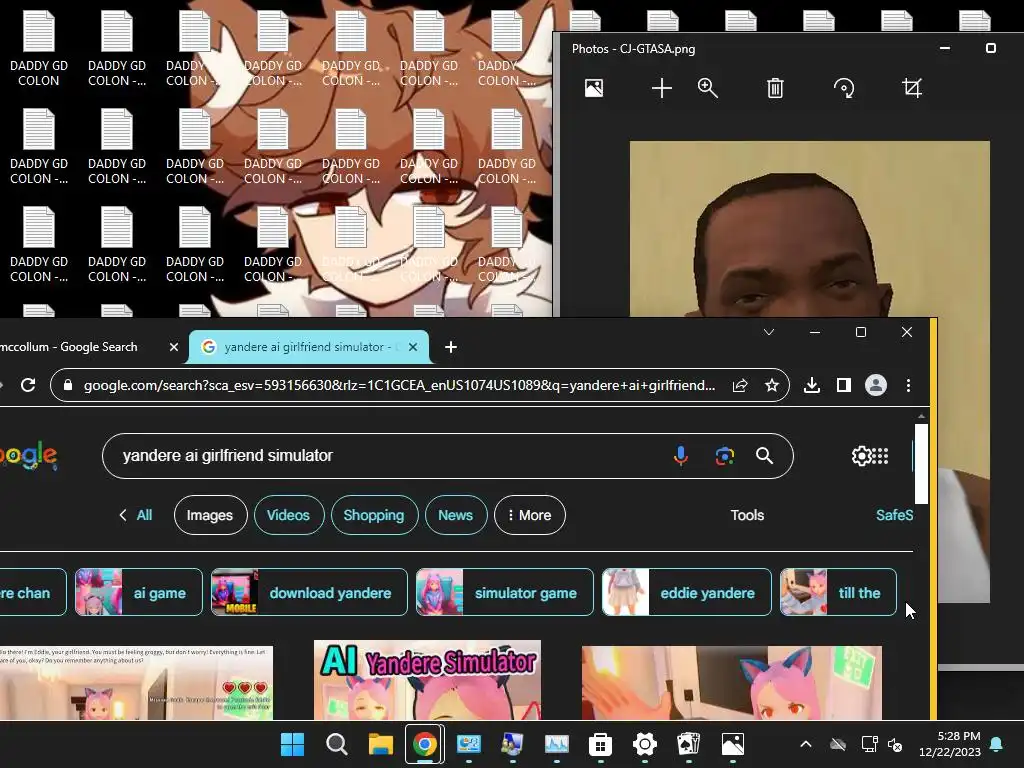This screenshot has height=768, width=1024.
Task: Click the Google search magnifier button
Action: tap(764, 456)
